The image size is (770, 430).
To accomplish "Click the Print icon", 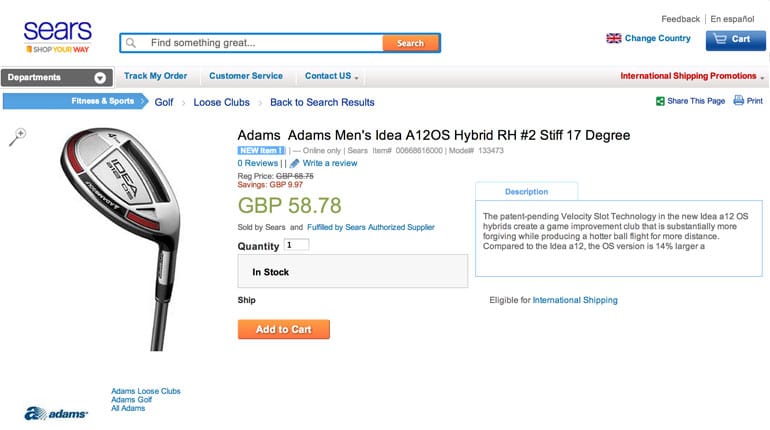I will pyautogui.click(x=738, y=101).
